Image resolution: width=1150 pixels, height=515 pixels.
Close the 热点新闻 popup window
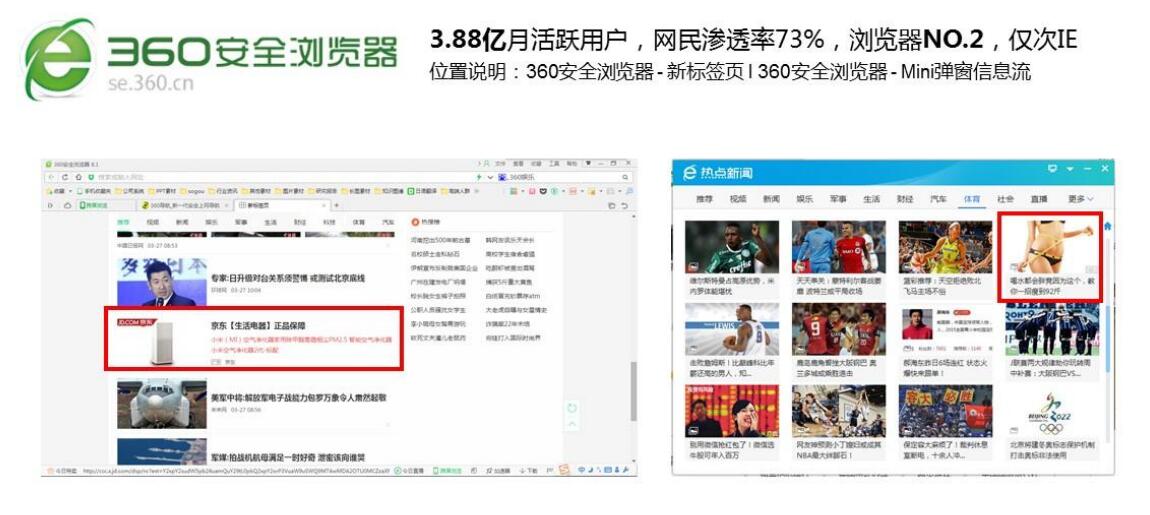point(1105,169)
